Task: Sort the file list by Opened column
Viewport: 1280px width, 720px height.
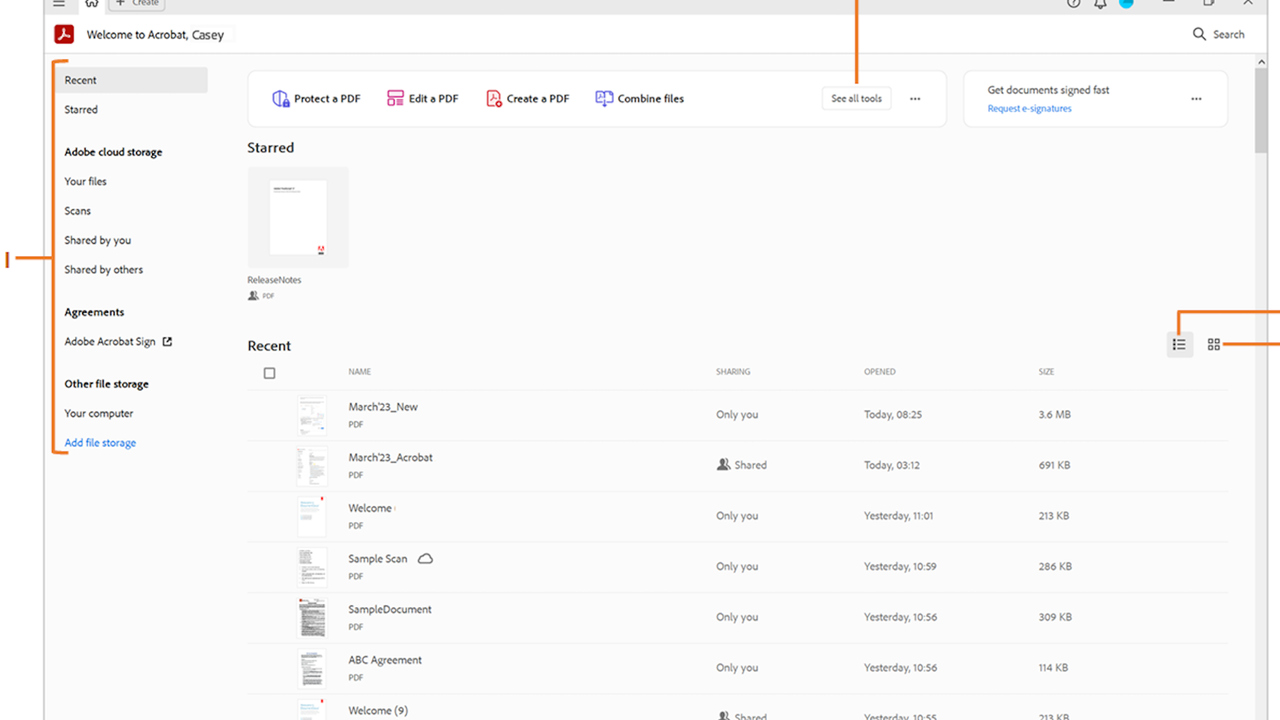Action: point(880,372)
